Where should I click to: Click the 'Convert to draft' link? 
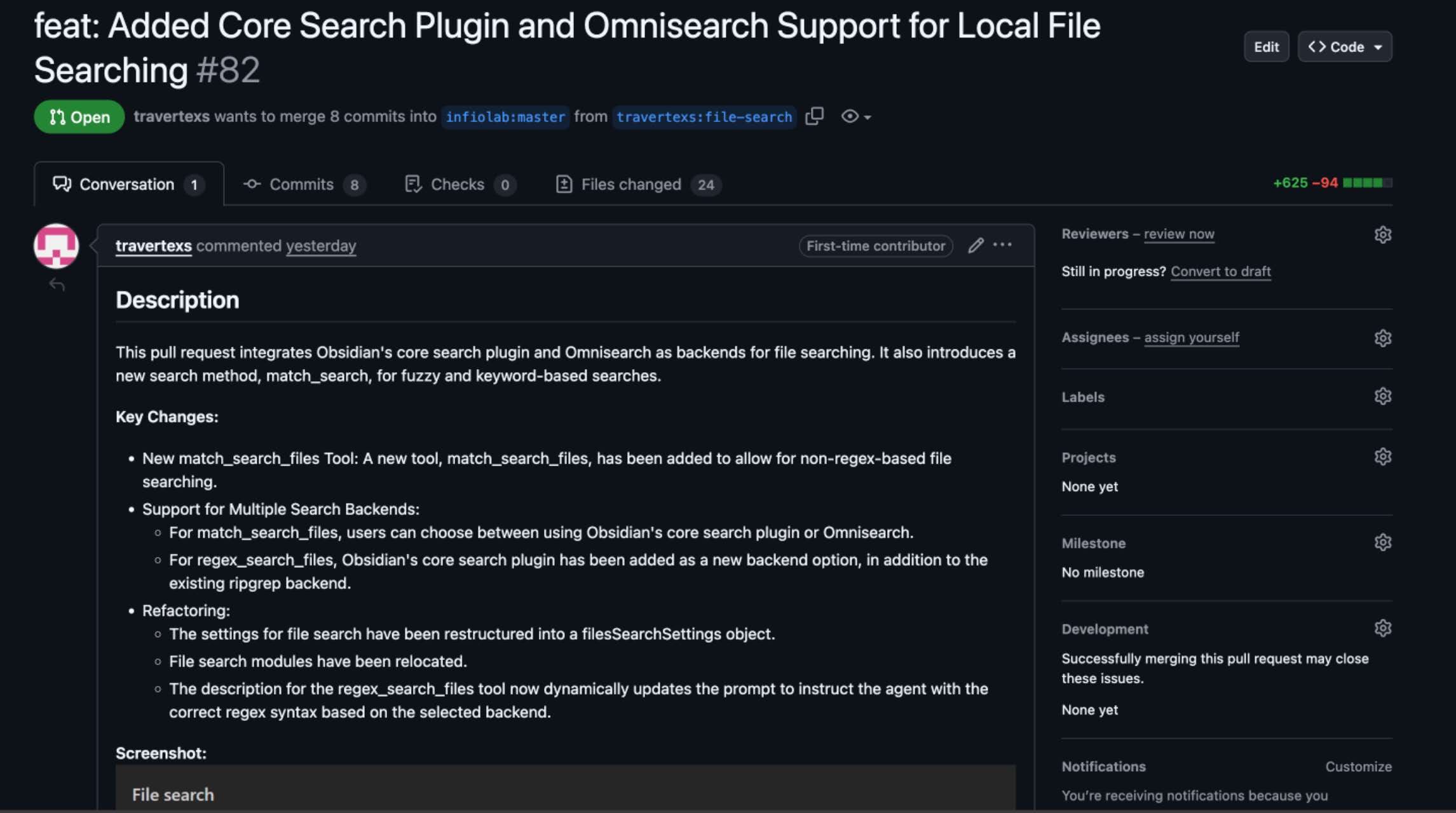coord(1221,271)
